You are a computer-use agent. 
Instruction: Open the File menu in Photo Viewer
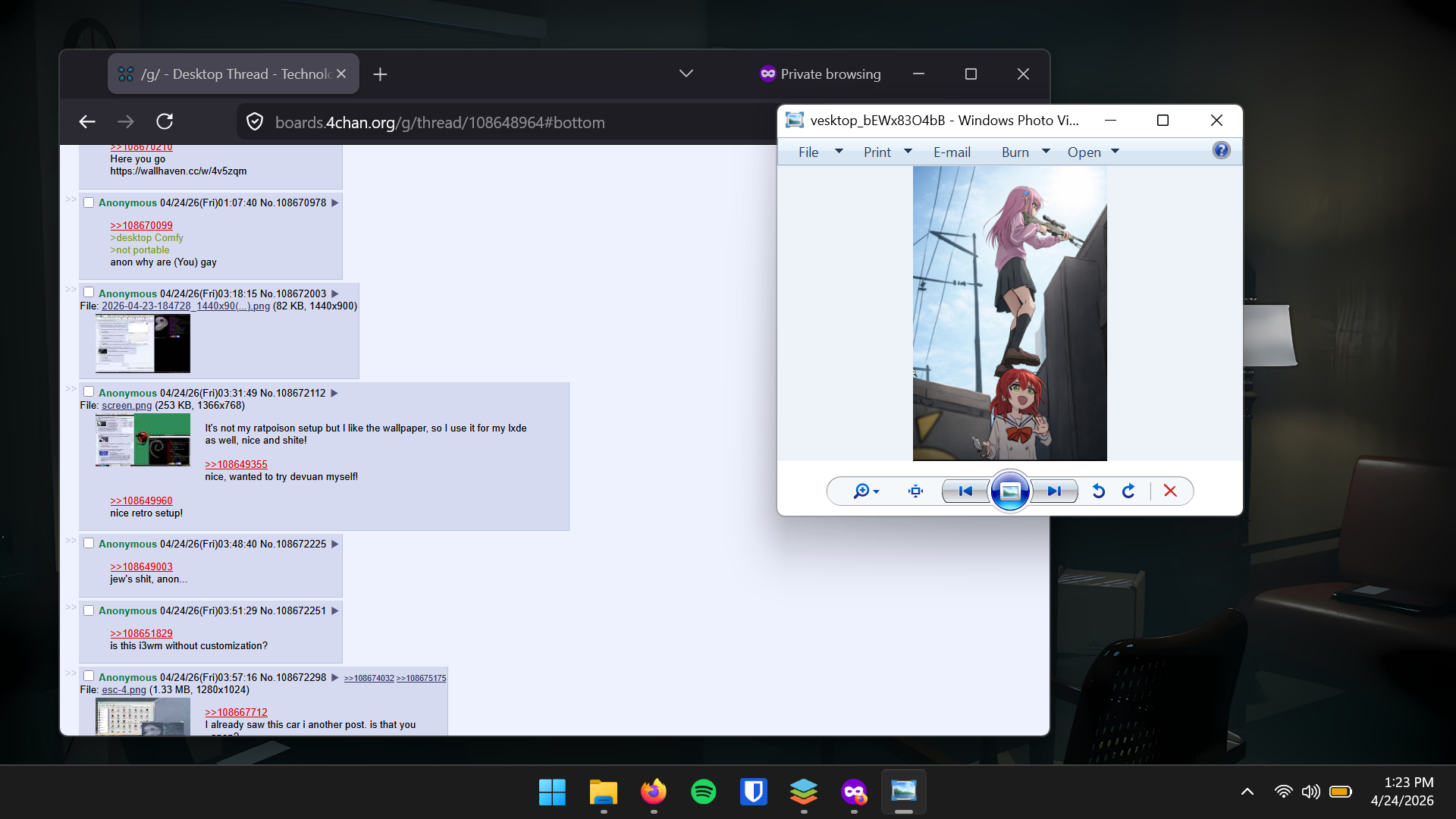coord(808,152)
